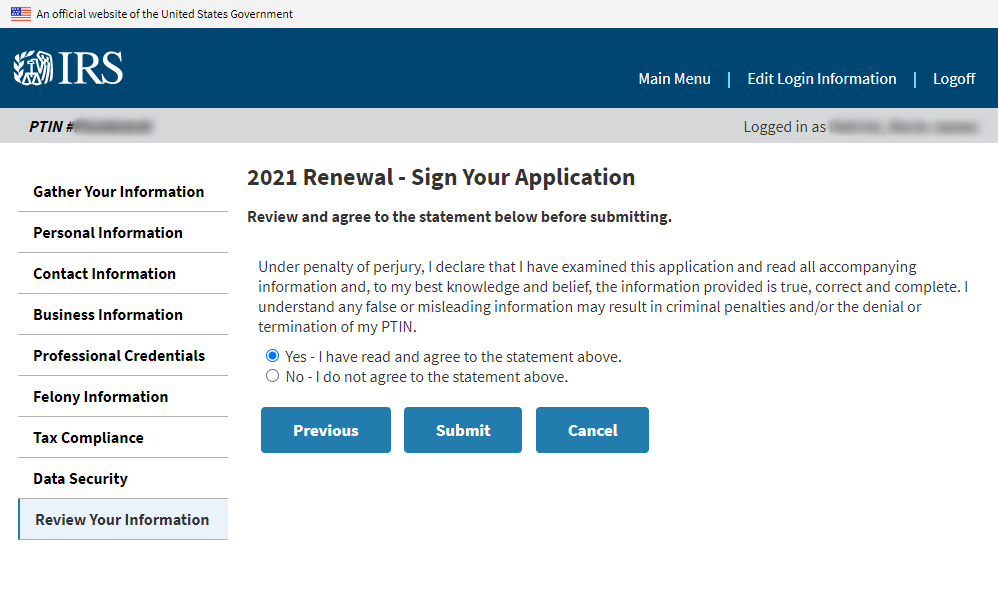This screenshot has height=589, width=998.
Task: Cancel the application signing
Action: click(x=592, y=430)
